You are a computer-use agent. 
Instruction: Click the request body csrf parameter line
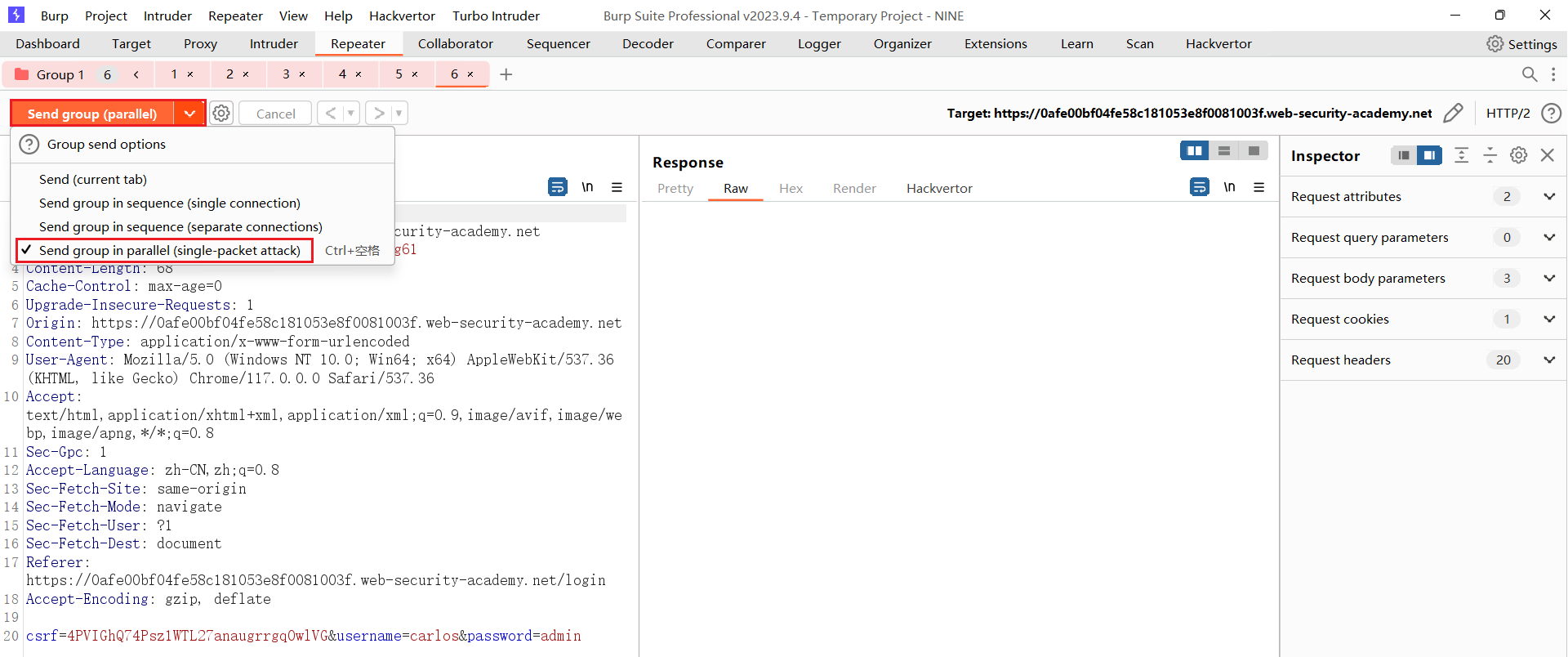[x=304, y=636]
